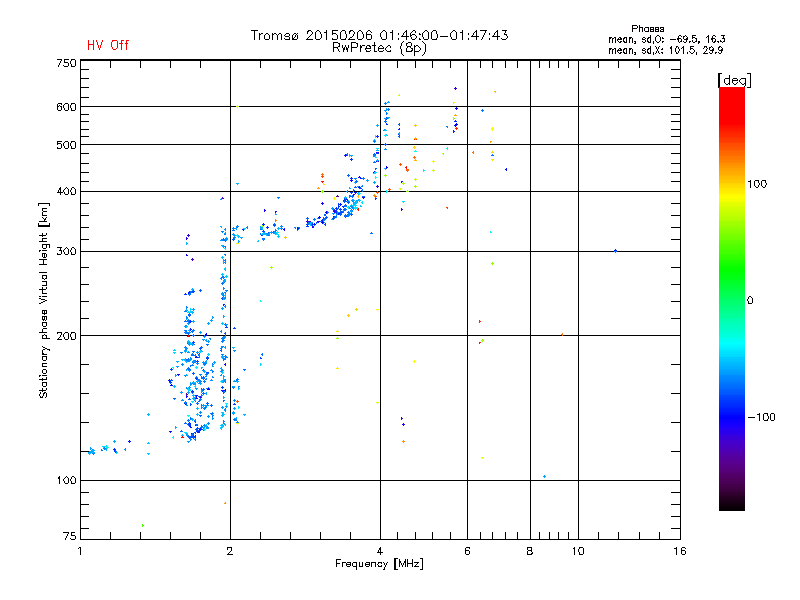800x600 pixels.
Task: Click the green point at 80 km near 1.3 MHz
Action: (x=142, y=526)
